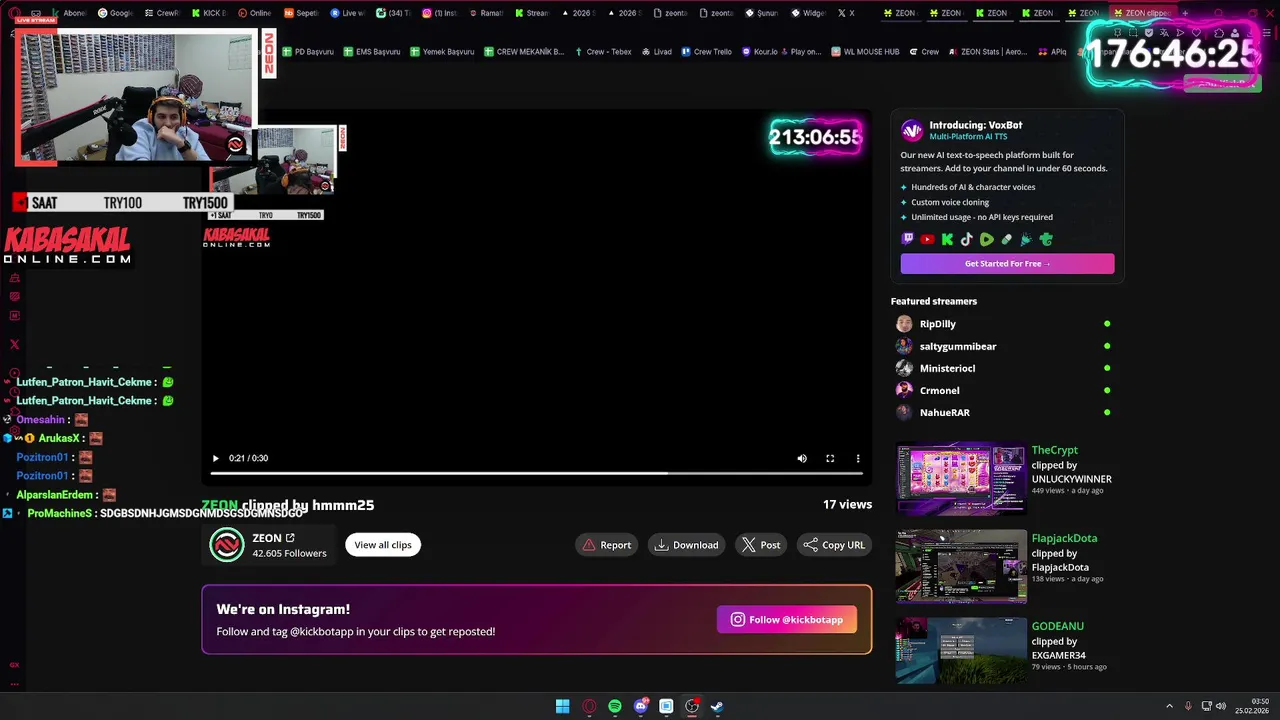Screen dimensions: 1280x720
Task: Click the GODEANU channel name link
Action: tap(1058, 626)
